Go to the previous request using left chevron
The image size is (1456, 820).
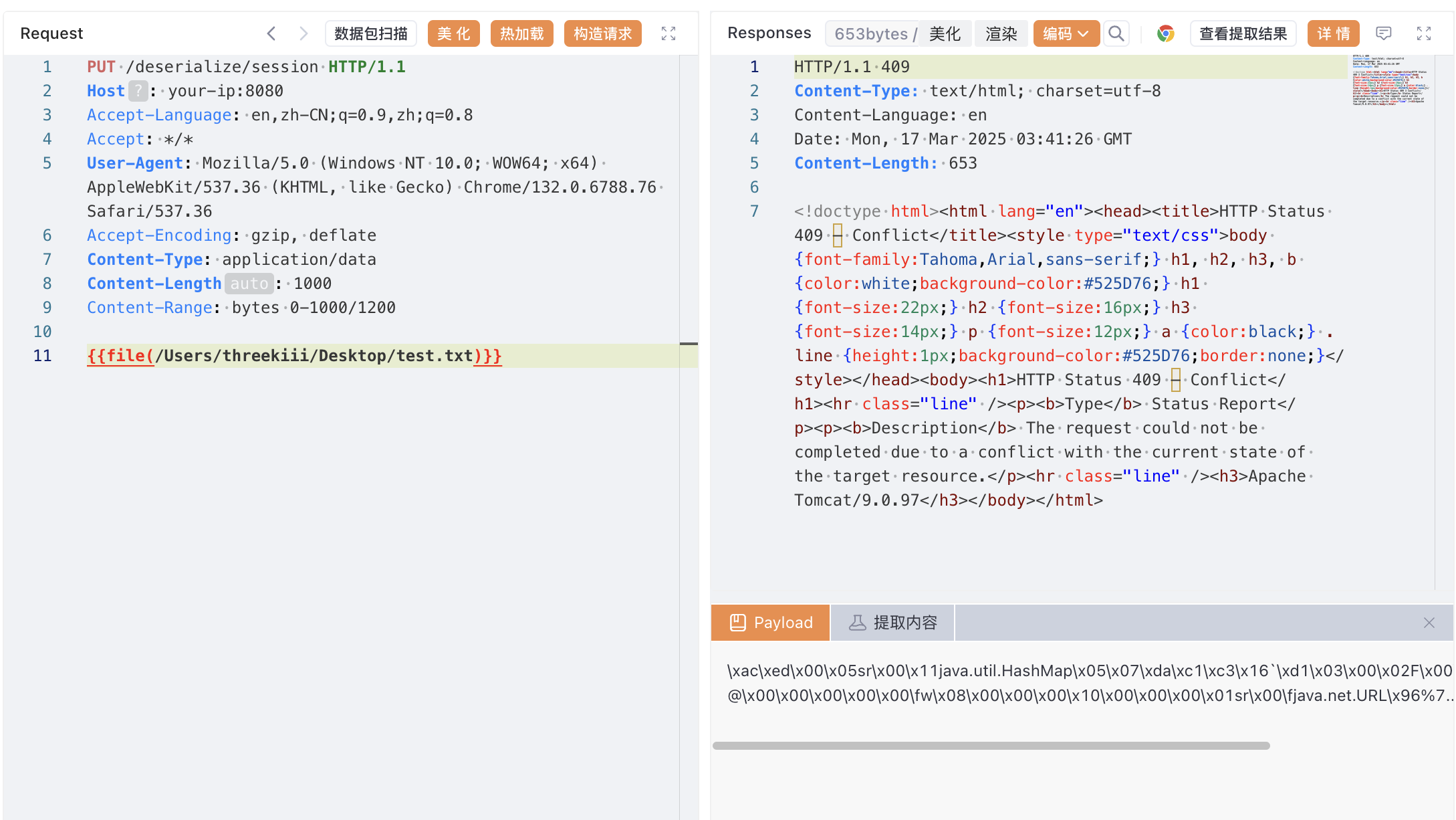271,33
